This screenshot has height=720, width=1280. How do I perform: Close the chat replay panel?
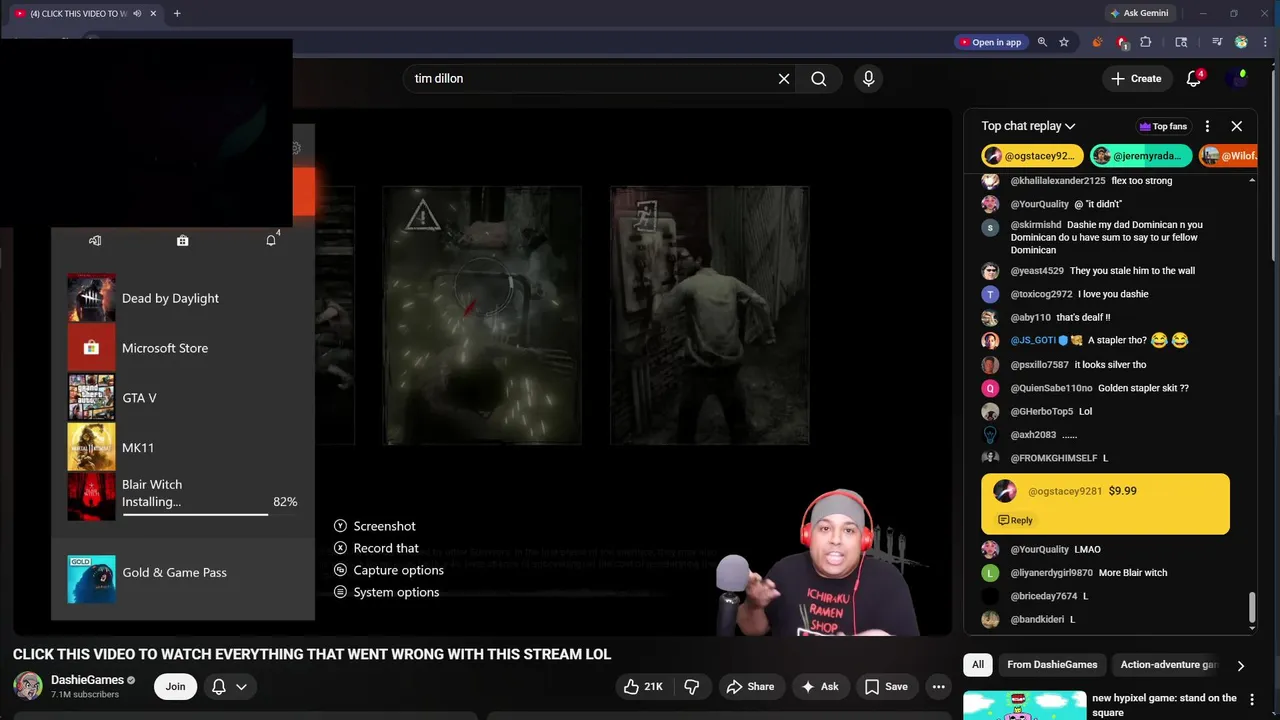(1237, 126)
